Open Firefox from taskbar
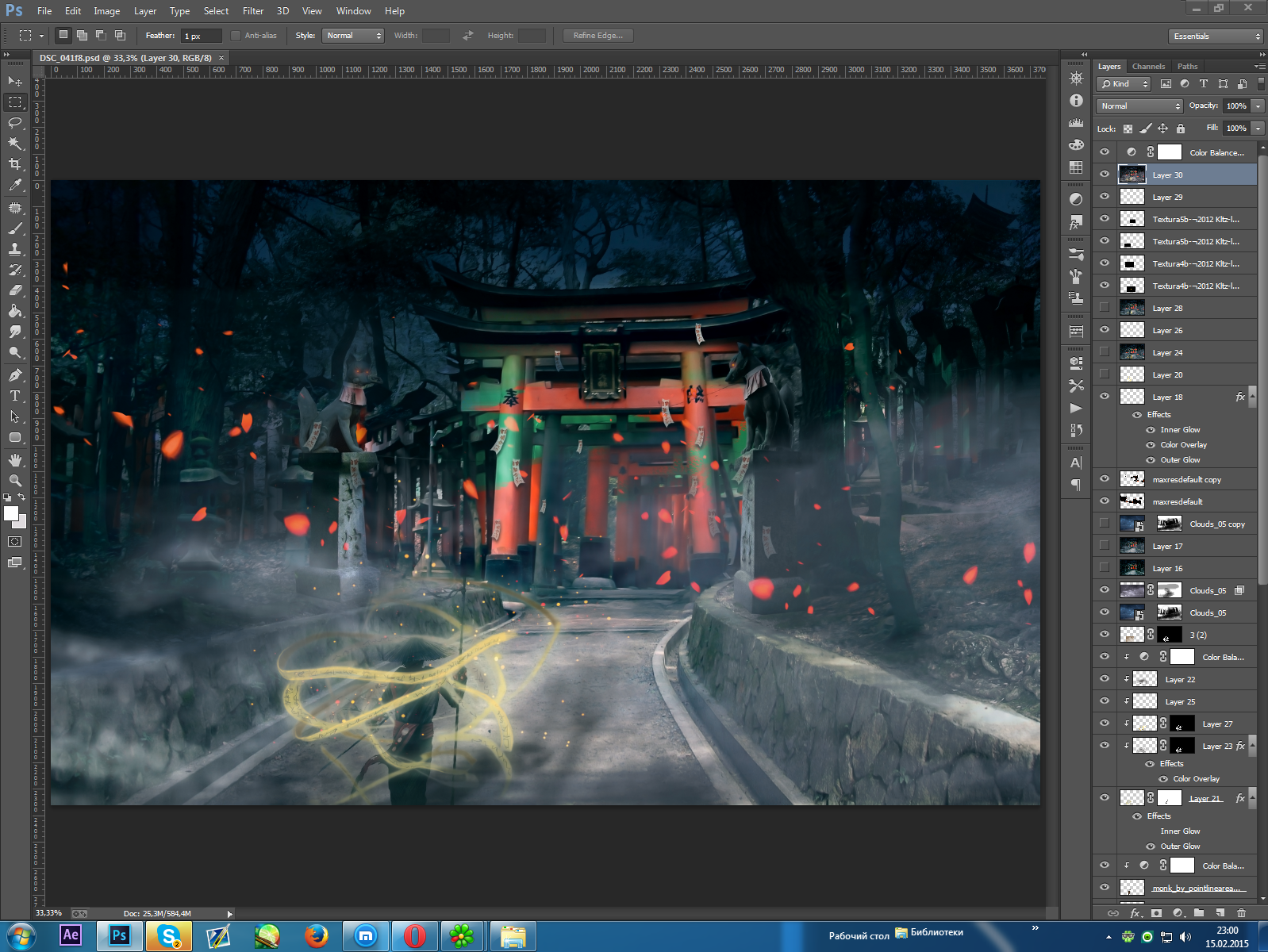Viewport: 1268px width, 952px height. (316, 936)
